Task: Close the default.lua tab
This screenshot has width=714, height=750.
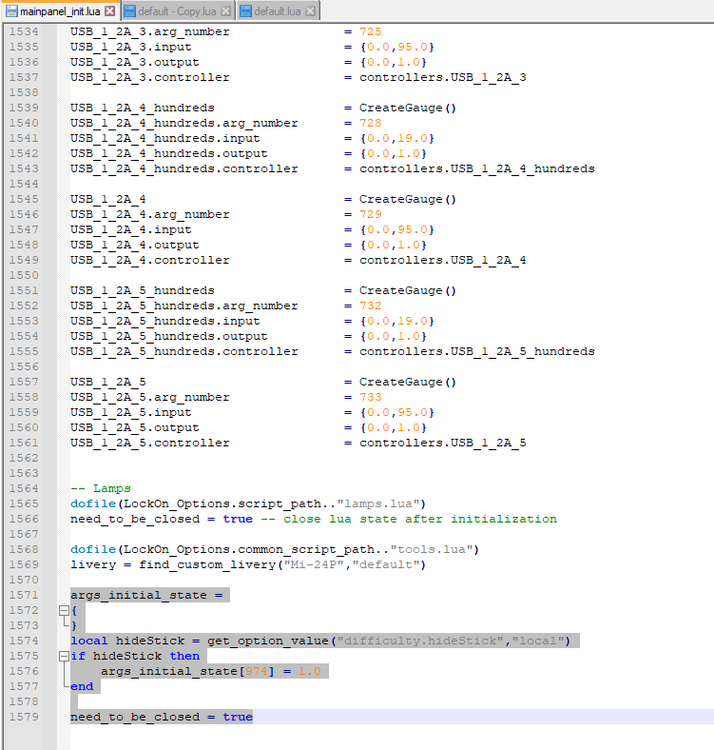Action: (310, 11)
